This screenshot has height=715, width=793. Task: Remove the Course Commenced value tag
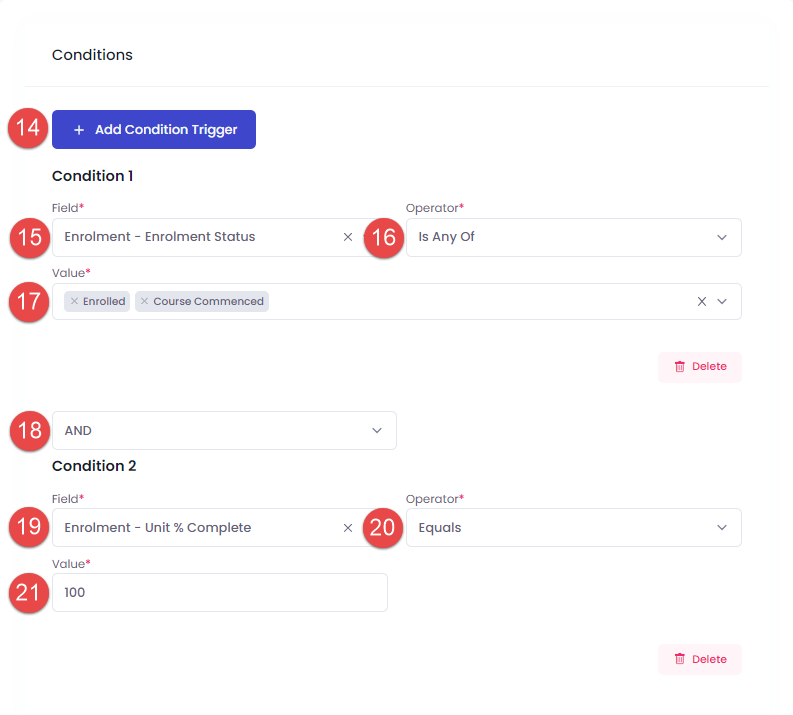pyautogui.click(x=145, y=301)
